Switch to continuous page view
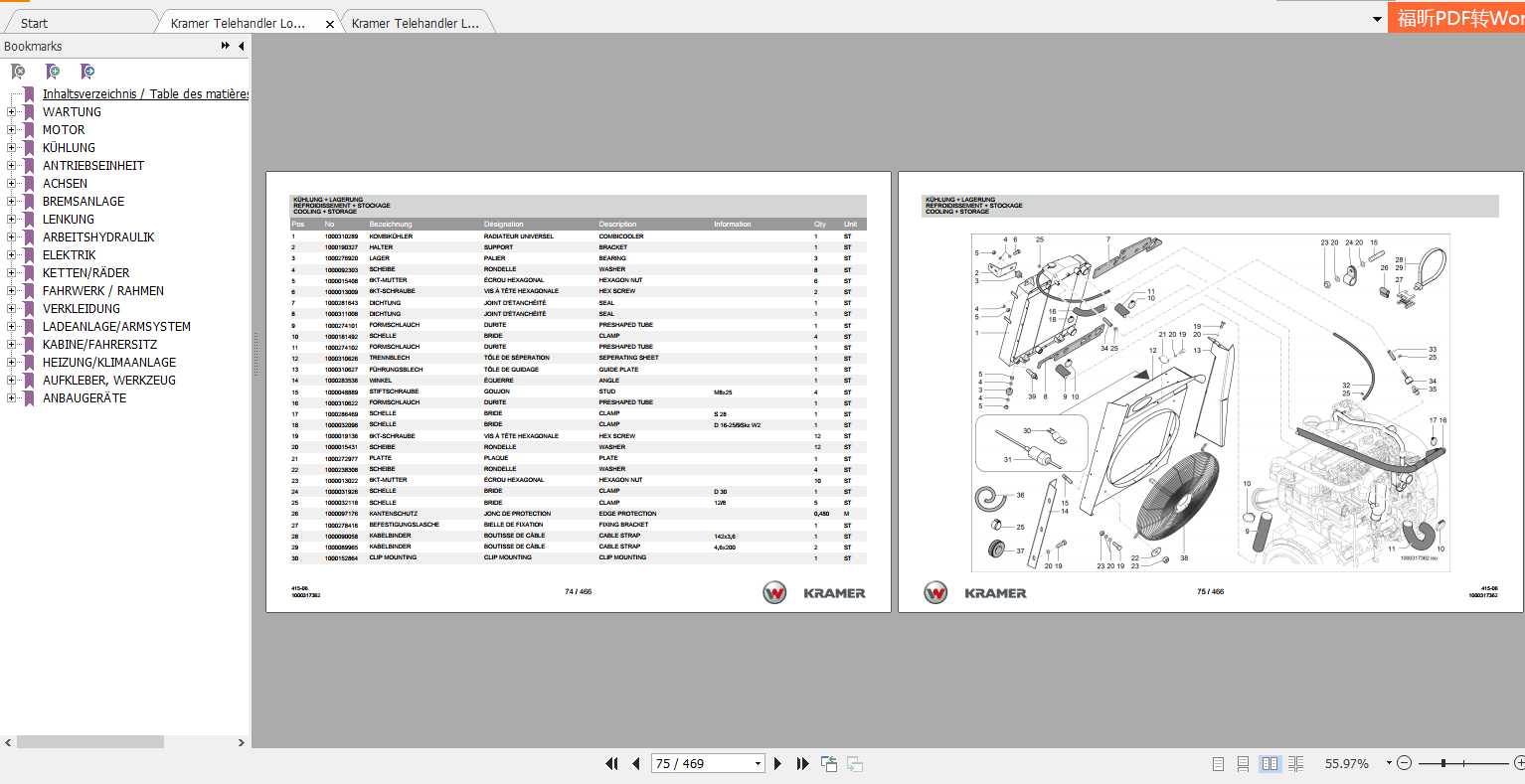The image size is (1525, 784). coord(1243,763)
